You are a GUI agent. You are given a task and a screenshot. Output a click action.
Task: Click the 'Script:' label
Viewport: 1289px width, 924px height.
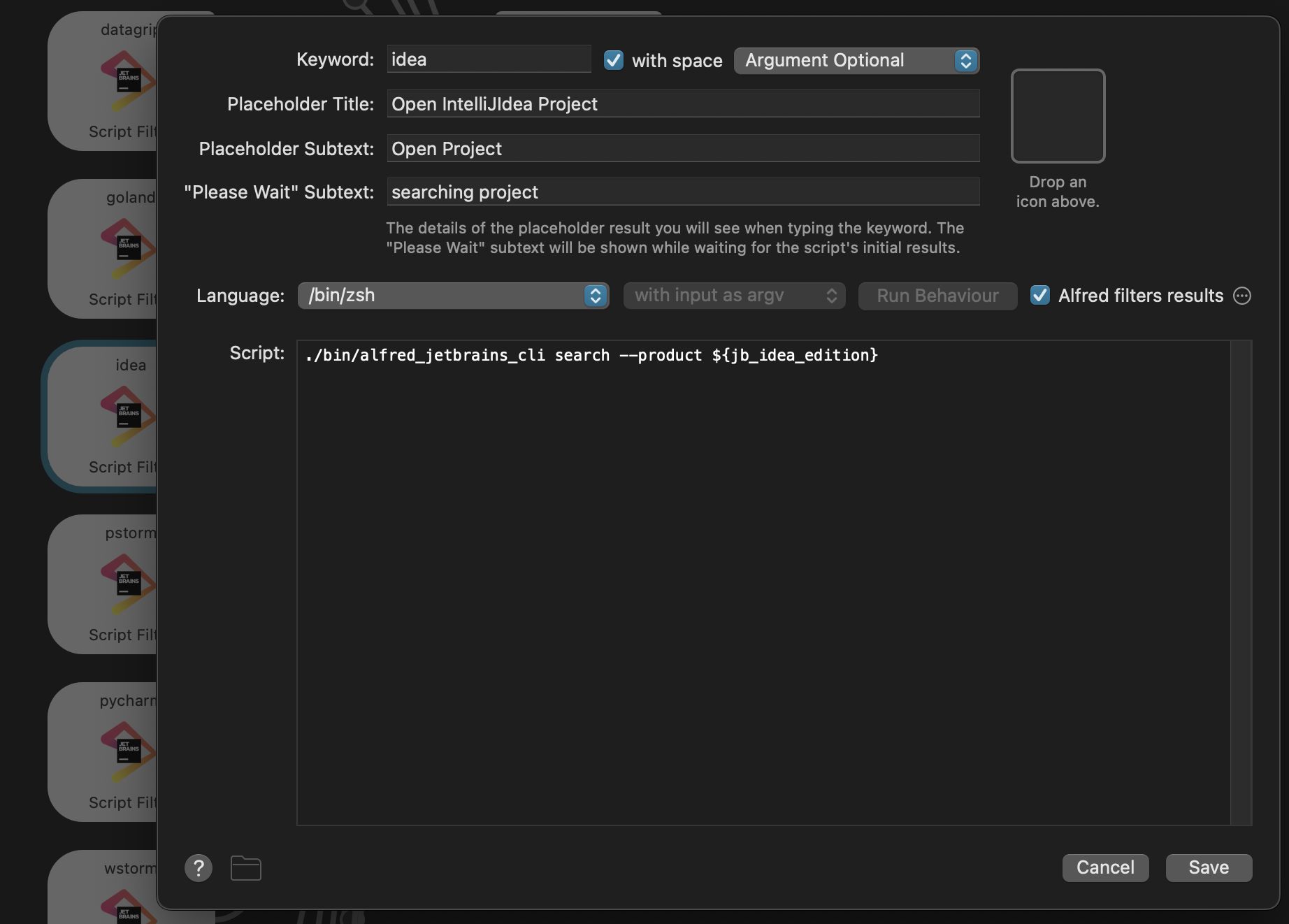(257, 353)
